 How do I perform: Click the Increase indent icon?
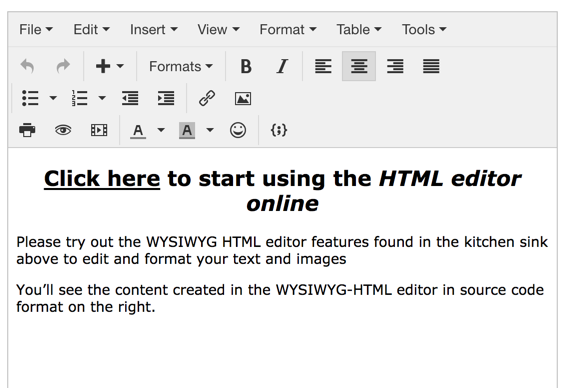[x=166, y=98]
